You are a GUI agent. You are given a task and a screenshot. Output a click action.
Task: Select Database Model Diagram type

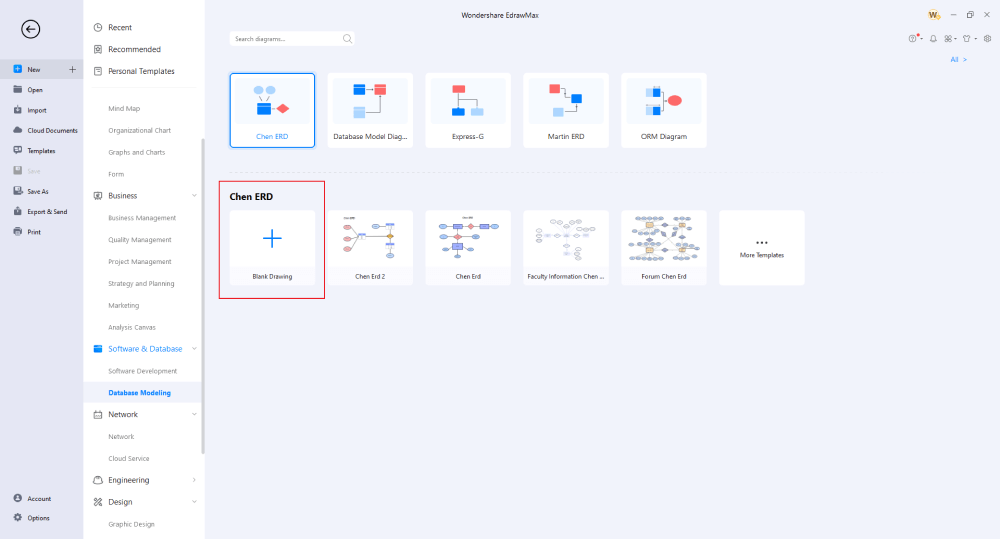point(370,110)
